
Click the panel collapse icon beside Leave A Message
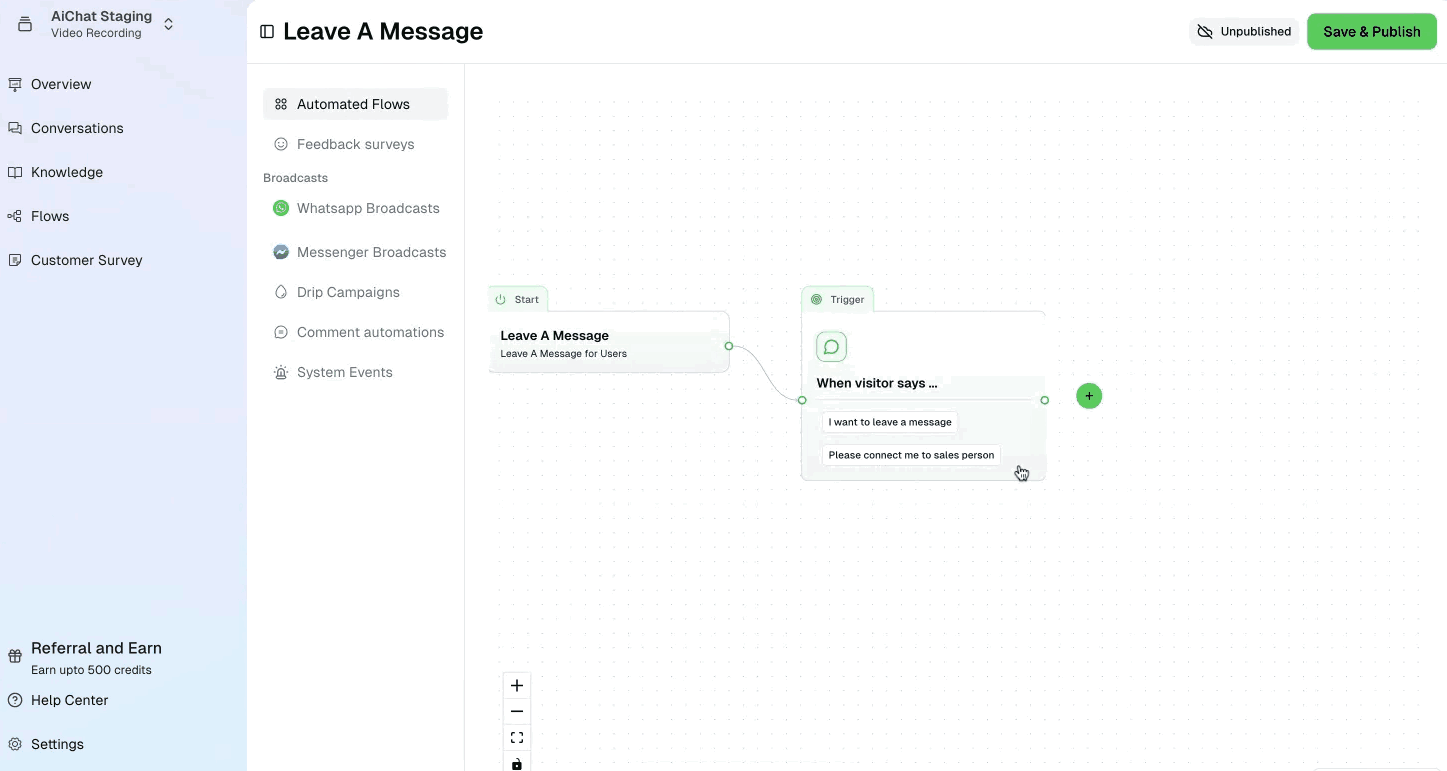tap(266, 31)
